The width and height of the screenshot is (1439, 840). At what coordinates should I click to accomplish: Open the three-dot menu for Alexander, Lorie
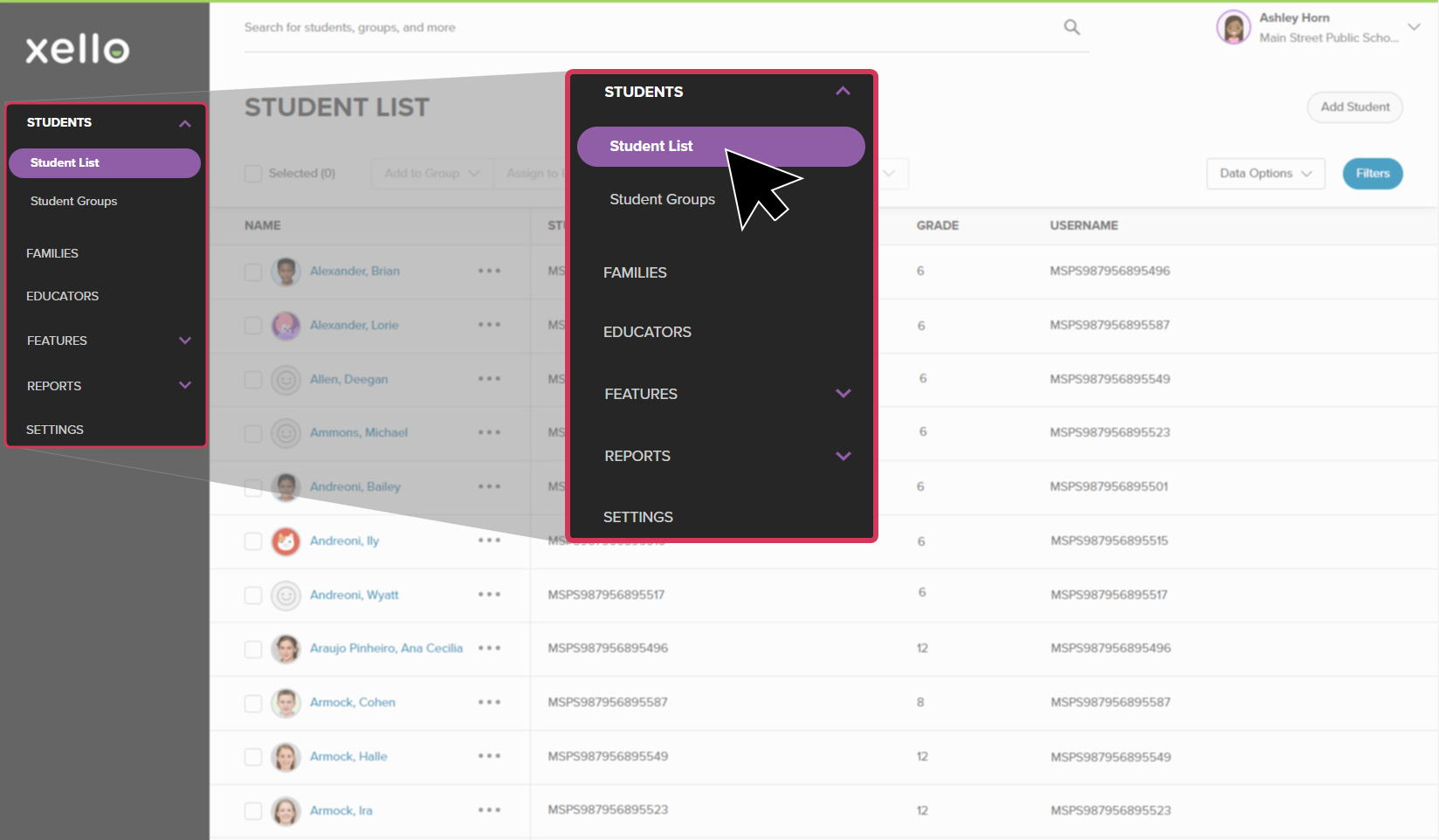pos(489,325)
